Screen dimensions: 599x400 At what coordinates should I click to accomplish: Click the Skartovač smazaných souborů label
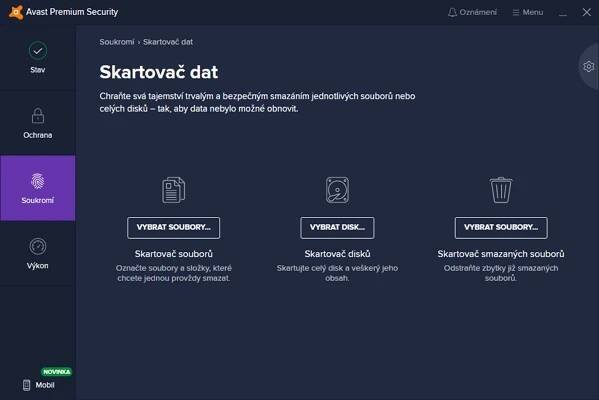coord(501,254)
